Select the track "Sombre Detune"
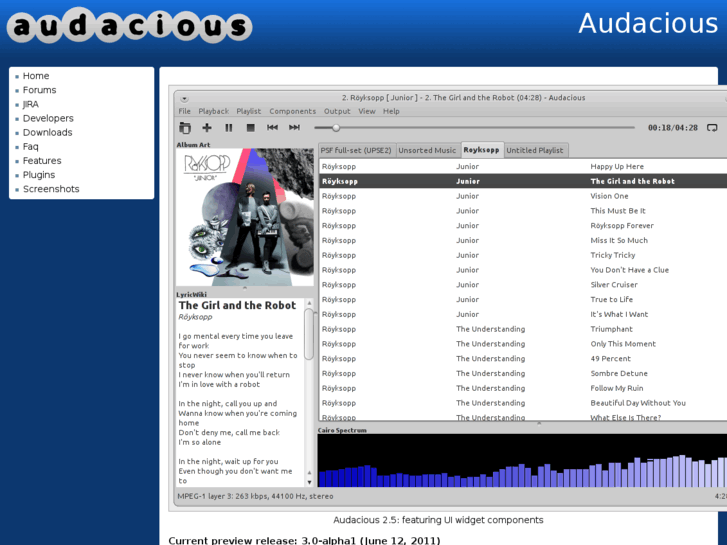The height and width of the screenshot is (545, 727). pyautogui.click(x=523, y=374)
